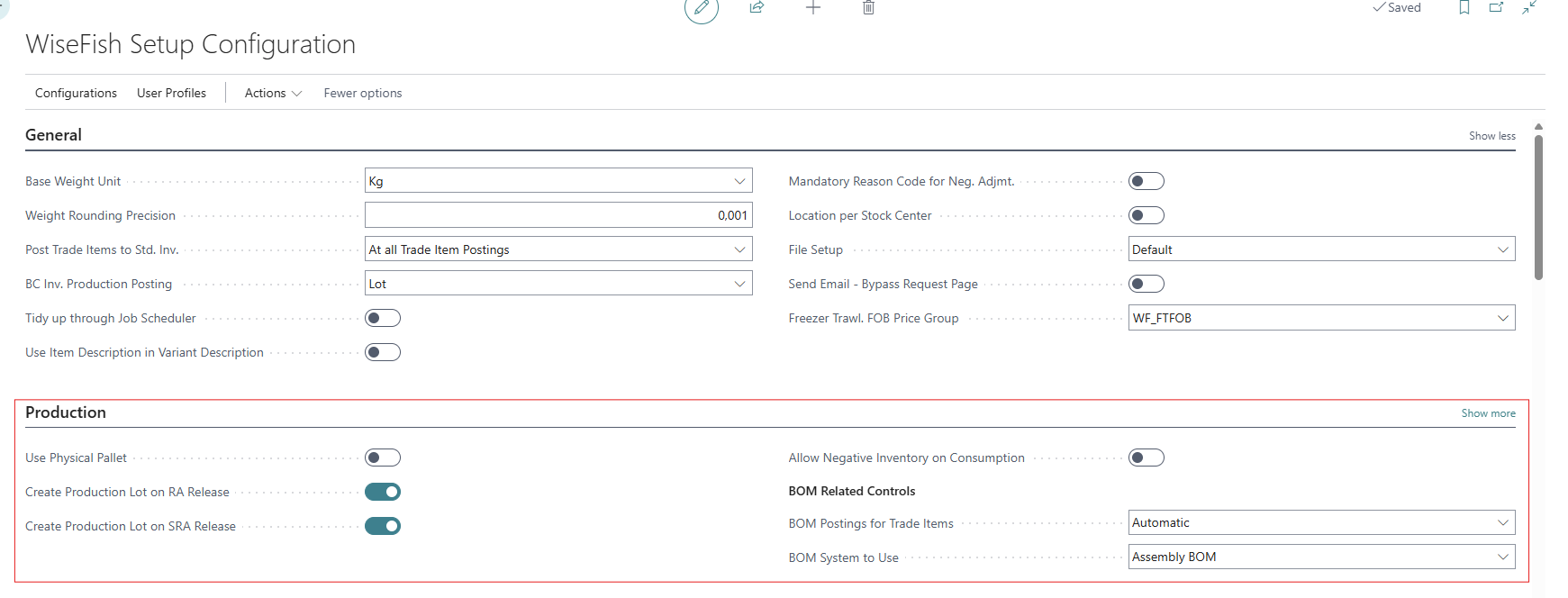The image size is (1568, 598).
Task: Click the Base Weight Unit label
Action: (73, 181)
